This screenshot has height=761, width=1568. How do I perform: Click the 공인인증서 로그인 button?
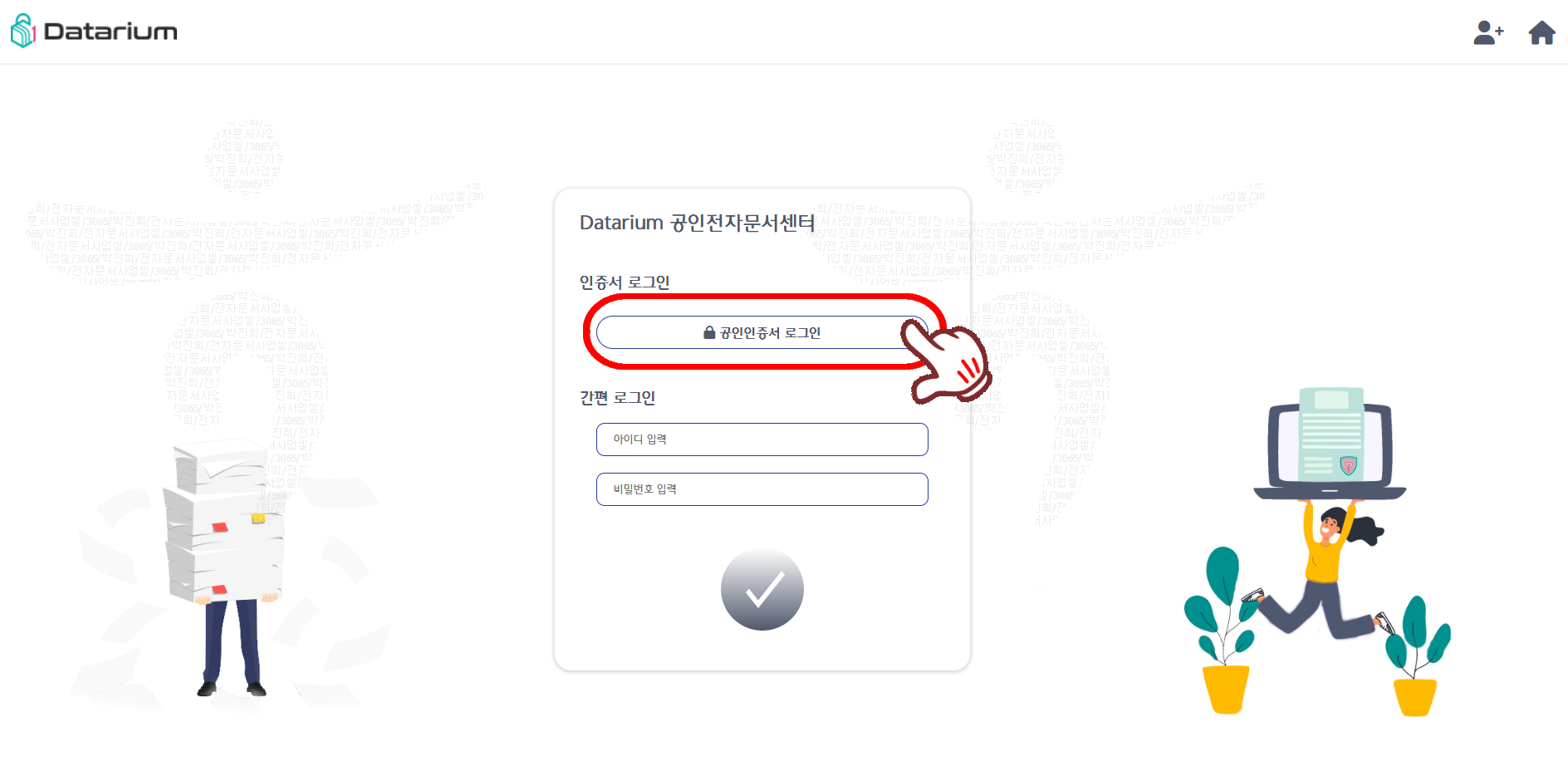tap(762, 332)
